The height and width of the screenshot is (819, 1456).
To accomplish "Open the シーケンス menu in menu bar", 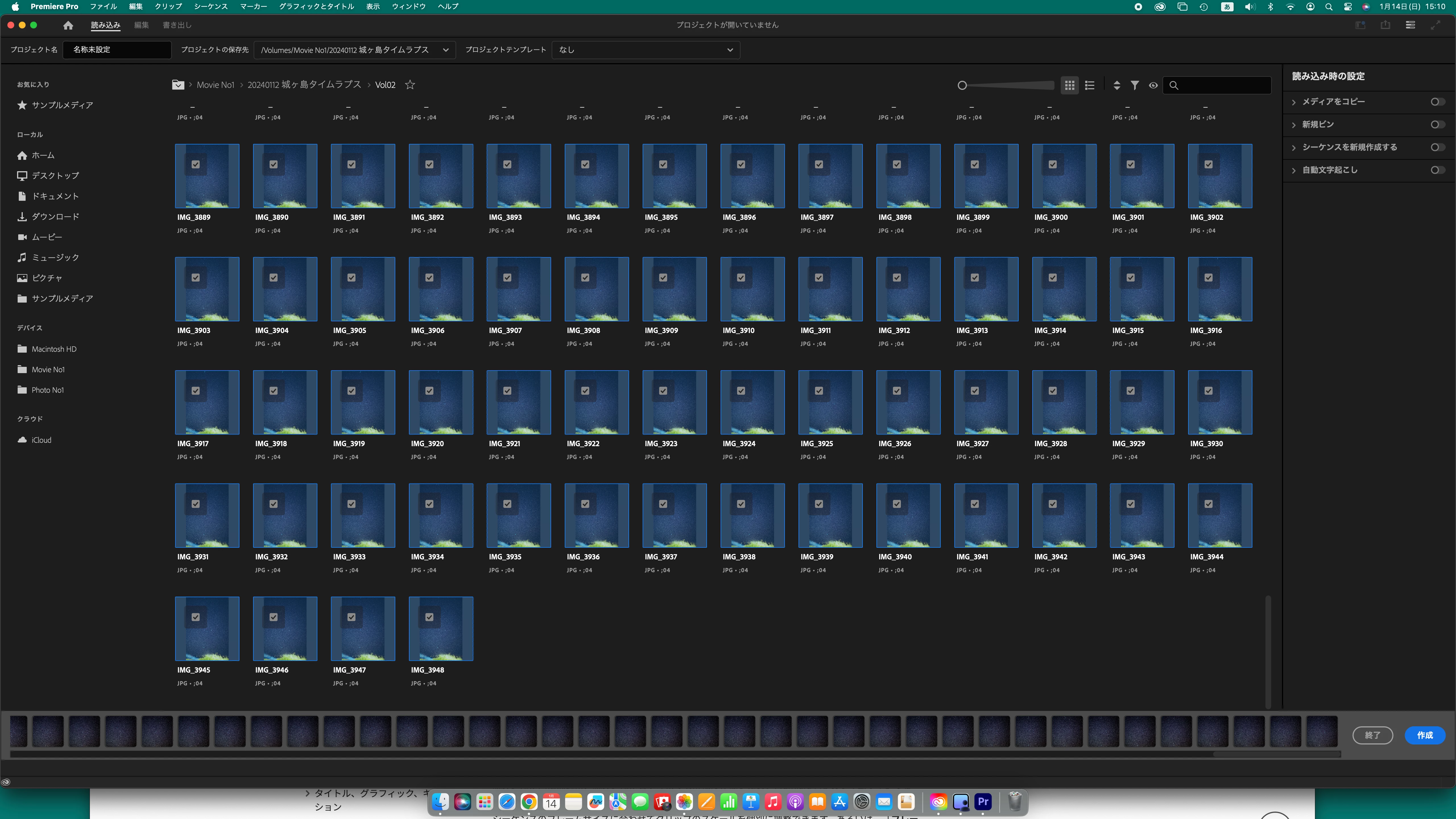I will pyautogui.click(x=210, y=6).
